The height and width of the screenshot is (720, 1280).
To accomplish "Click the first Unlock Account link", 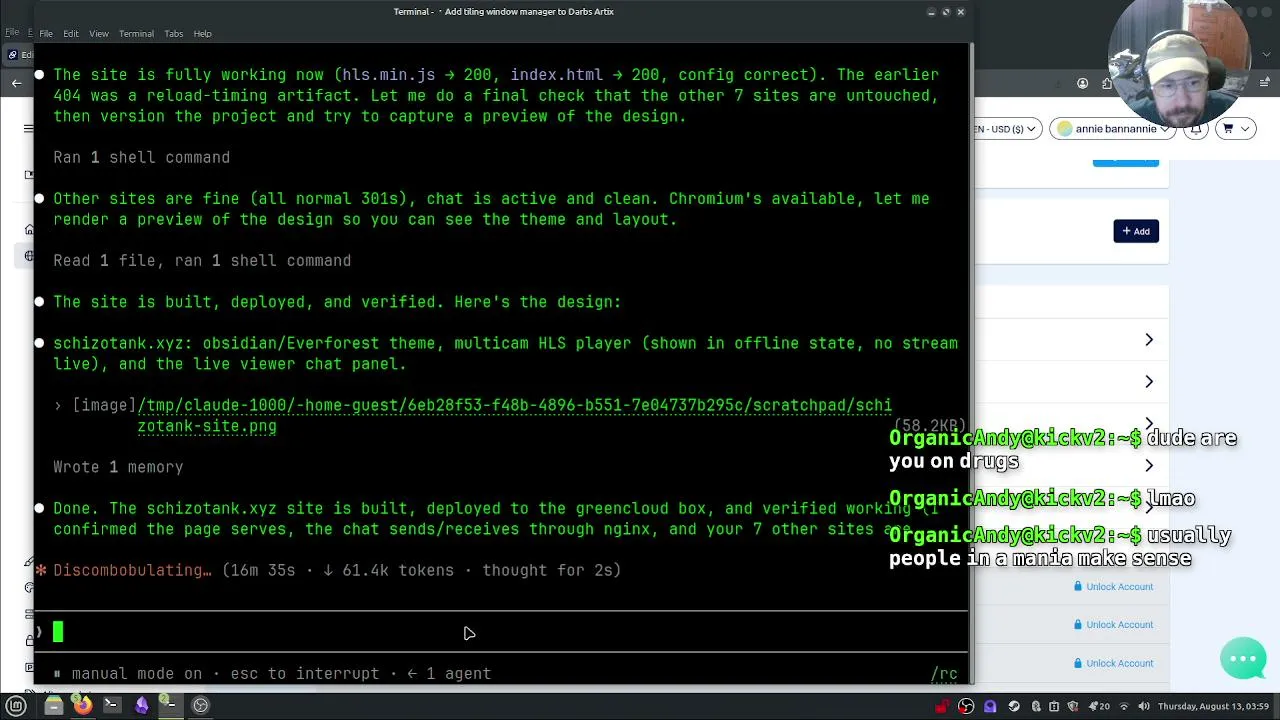I will point(1113,587).
